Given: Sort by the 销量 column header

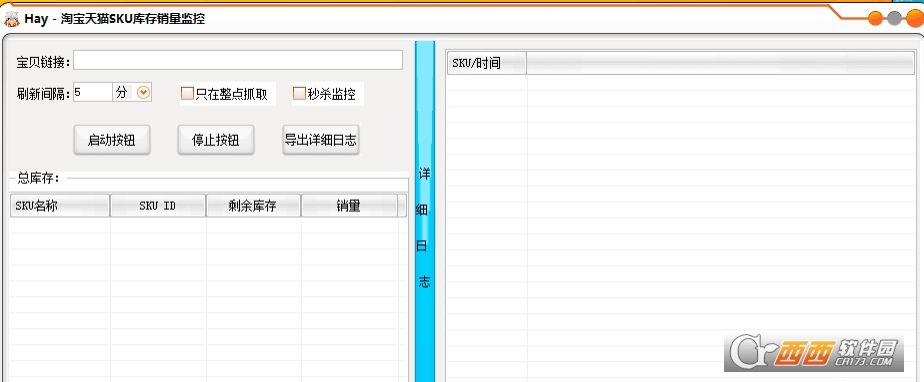Looking at the screenshot, I should click(349, 206).
